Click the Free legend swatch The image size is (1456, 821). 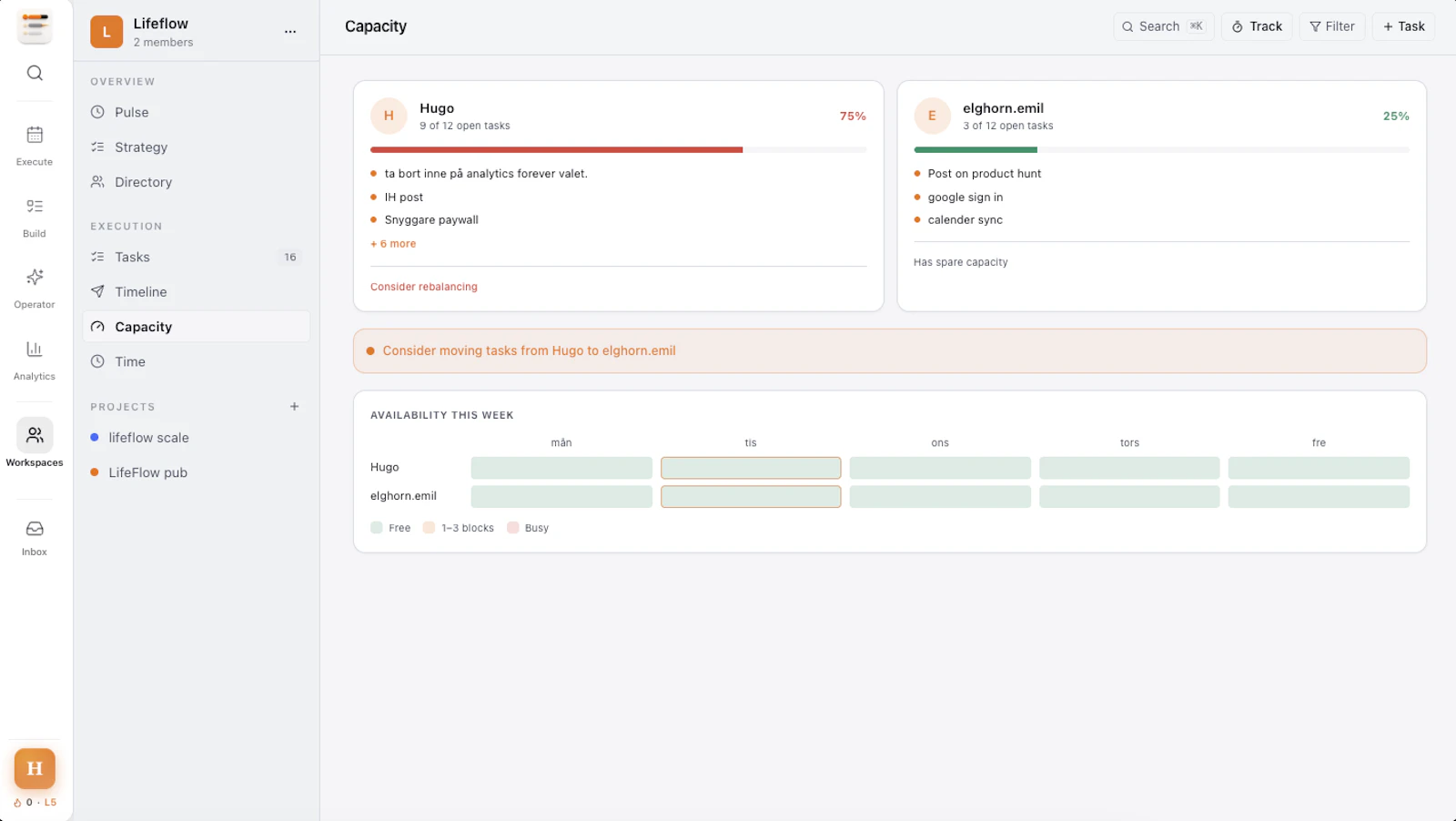coord(377,528)
